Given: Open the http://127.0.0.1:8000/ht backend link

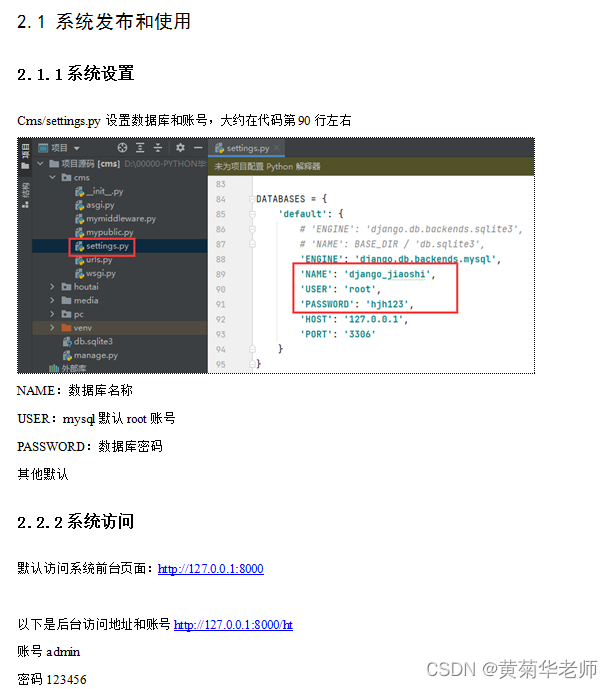Looking at the screenshot, I should coord(233,624).
